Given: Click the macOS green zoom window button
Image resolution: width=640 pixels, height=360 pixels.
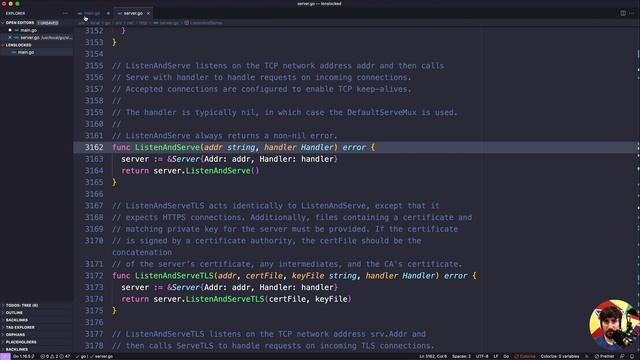Looking at the screenshot, I should [x=18, y=4].
